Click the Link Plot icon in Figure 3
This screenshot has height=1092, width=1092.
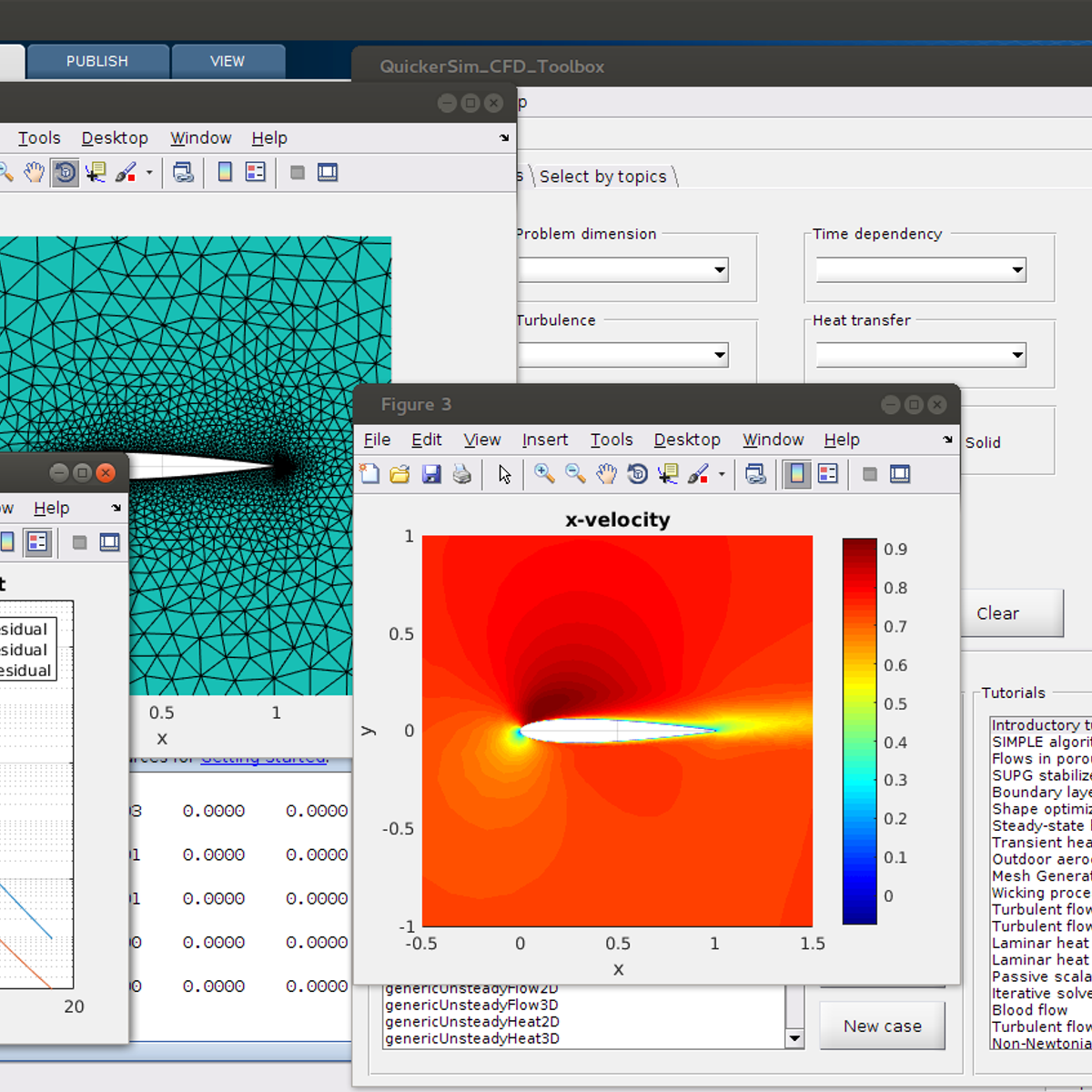point(756,473)
